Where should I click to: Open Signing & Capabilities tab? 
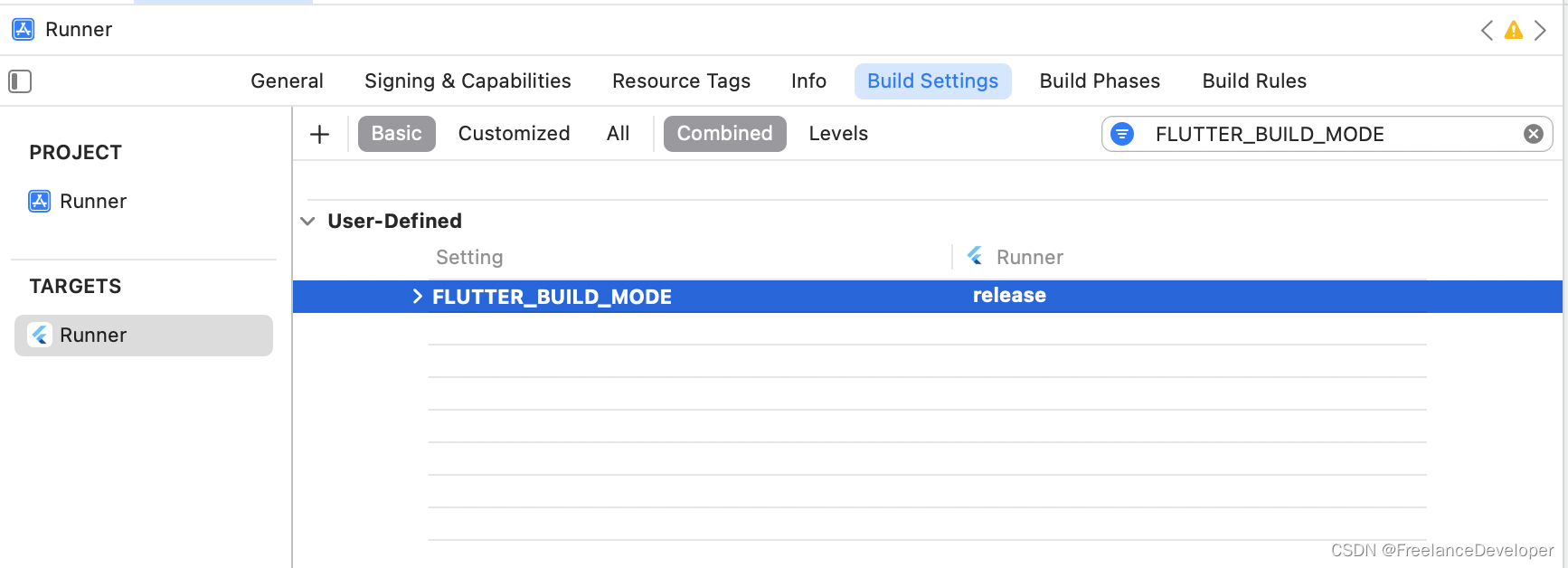coord(468,81)
